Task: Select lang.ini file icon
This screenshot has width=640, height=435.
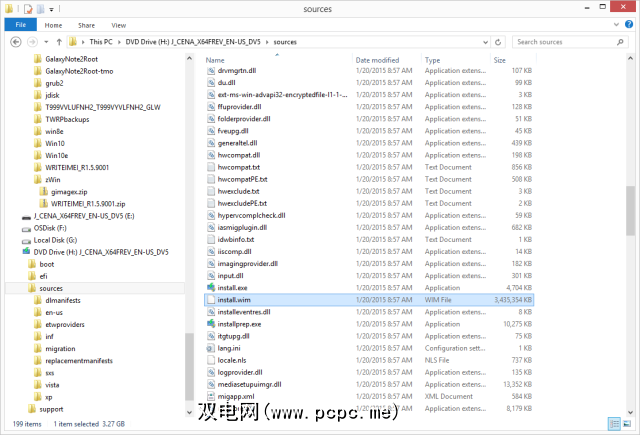Action: pyautogui.click(x=211, y=348)
